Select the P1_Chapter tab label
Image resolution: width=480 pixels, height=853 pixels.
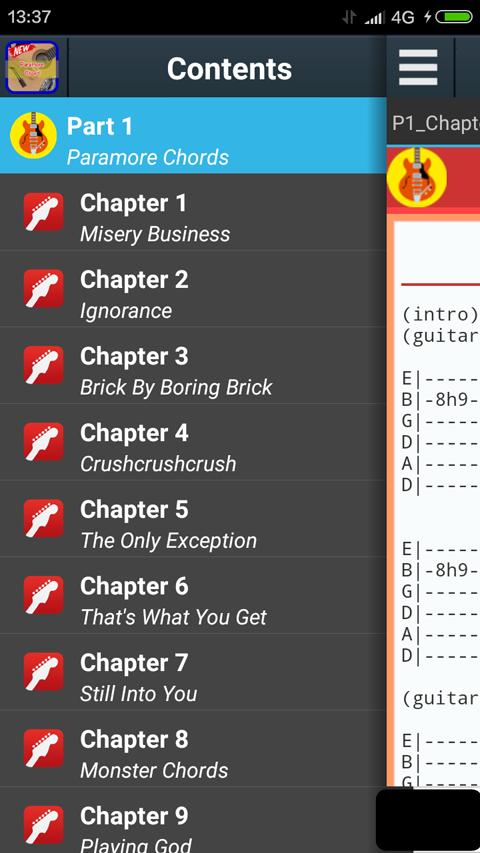435,123
